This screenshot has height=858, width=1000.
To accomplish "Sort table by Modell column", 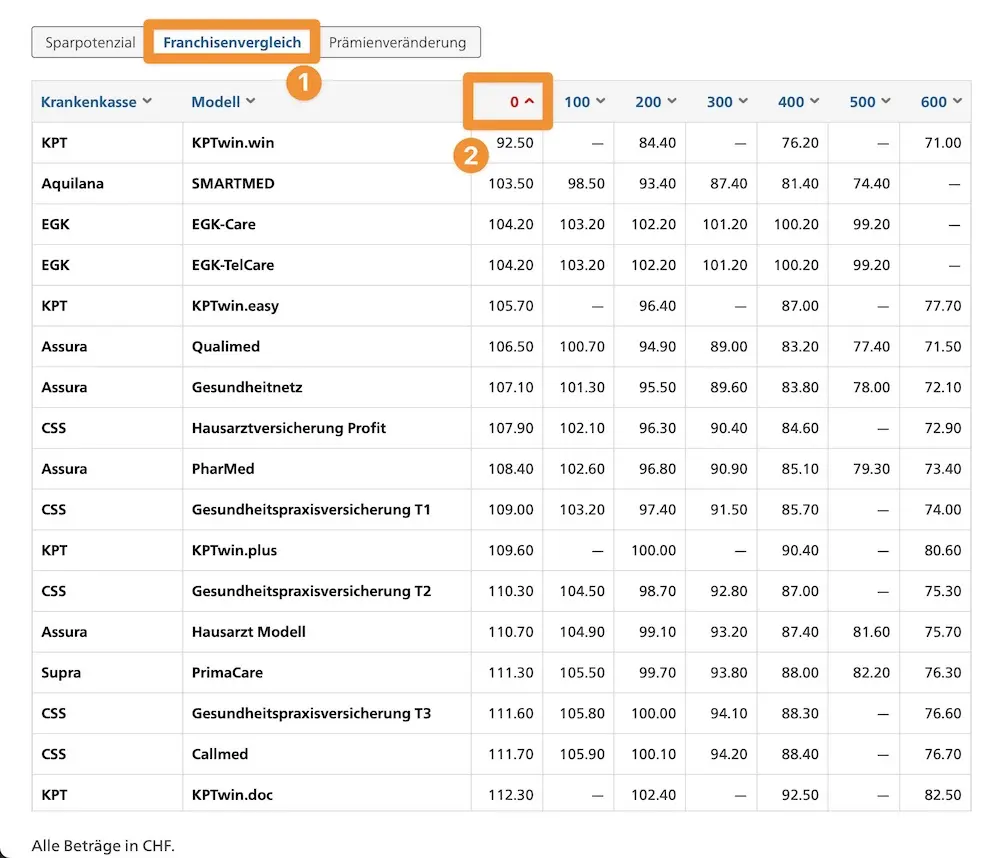I will [223, 102].
